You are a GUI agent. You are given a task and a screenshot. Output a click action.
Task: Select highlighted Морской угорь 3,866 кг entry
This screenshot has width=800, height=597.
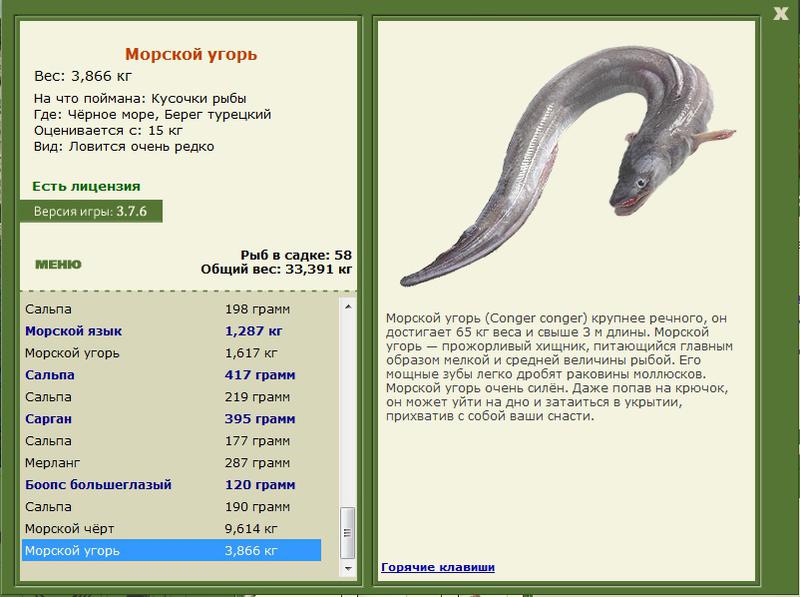(171, 551)
